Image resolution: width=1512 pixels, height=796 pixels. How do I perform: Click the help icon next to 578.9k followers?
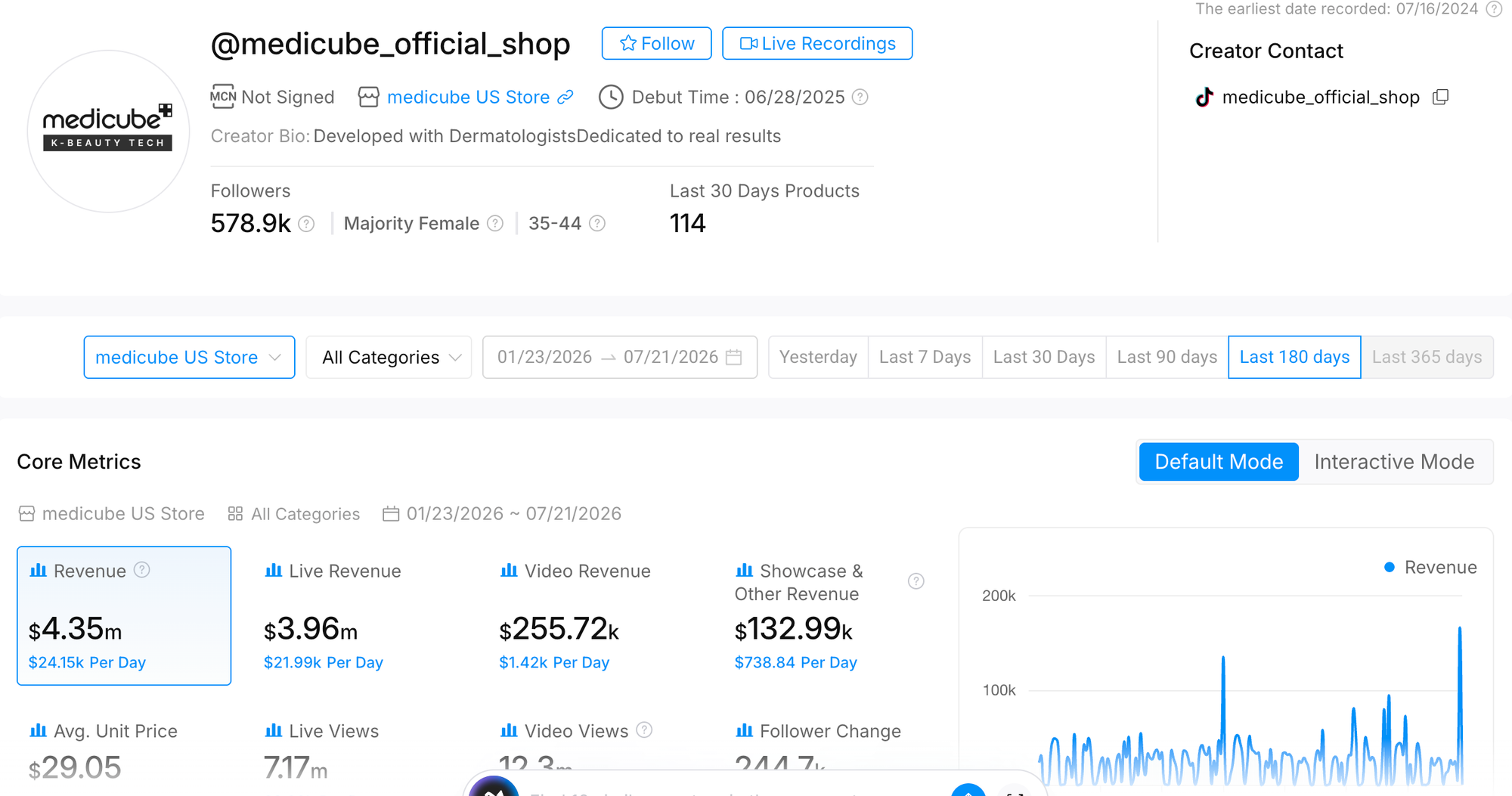click(306, 224)
